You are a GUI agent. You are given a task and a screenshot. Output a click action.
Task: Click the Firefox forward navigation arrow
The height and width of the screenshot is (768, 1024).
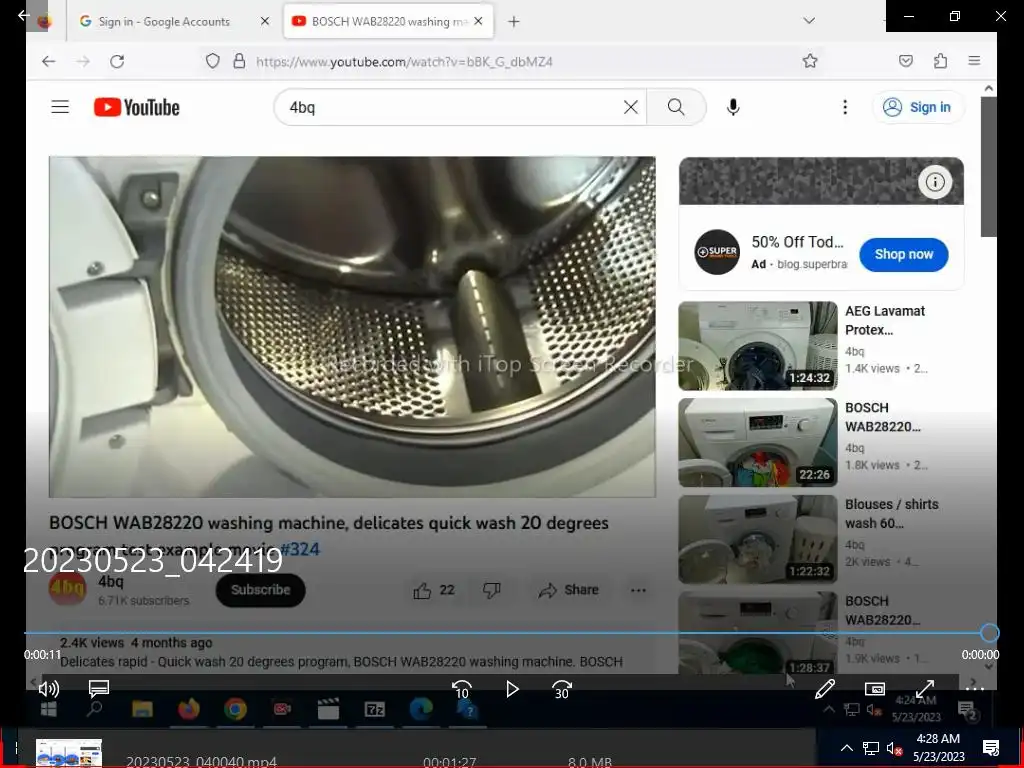83,61
